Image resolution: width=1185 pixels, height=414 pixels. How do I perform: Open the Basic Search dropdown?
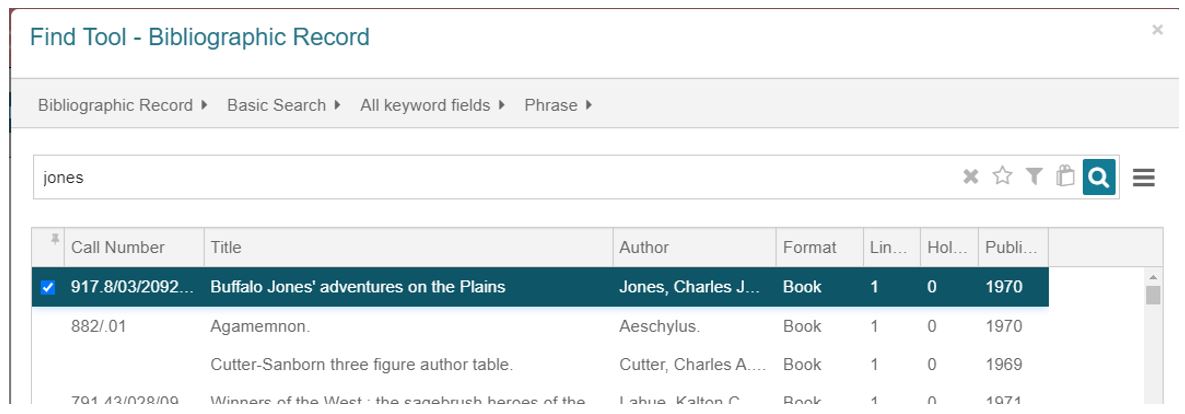(284, 106)
